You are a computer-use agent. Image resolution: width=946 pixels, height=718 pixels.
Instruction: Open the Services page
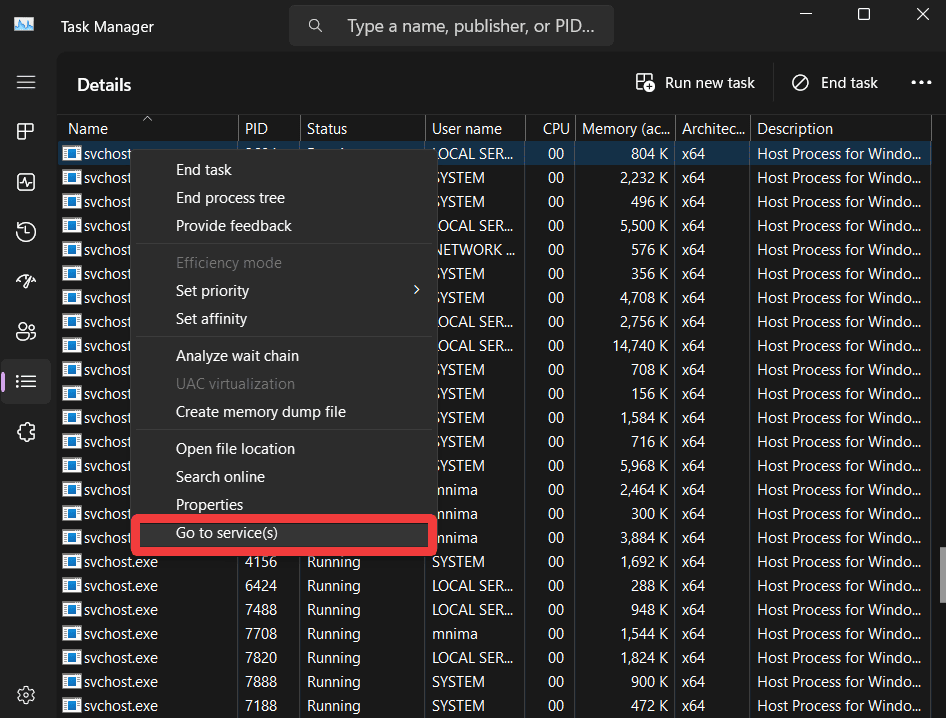pyautogui.click(x=26, y=431)
